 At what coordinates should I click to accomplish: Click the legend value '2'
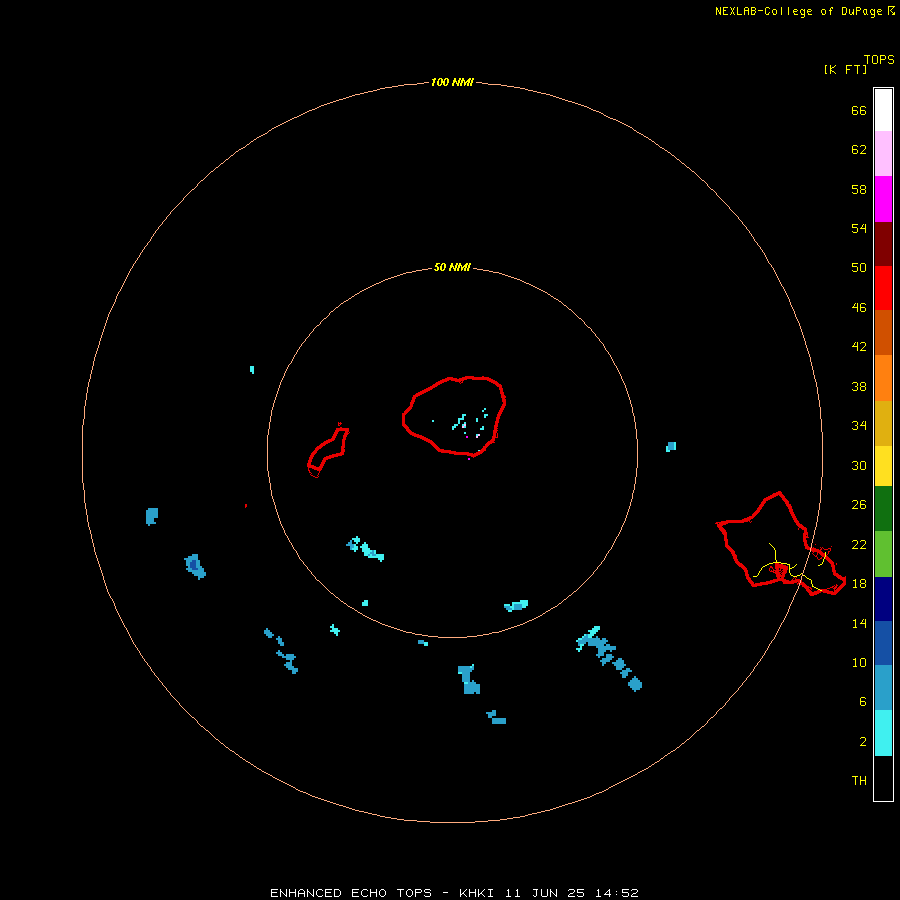pos(862,741)
